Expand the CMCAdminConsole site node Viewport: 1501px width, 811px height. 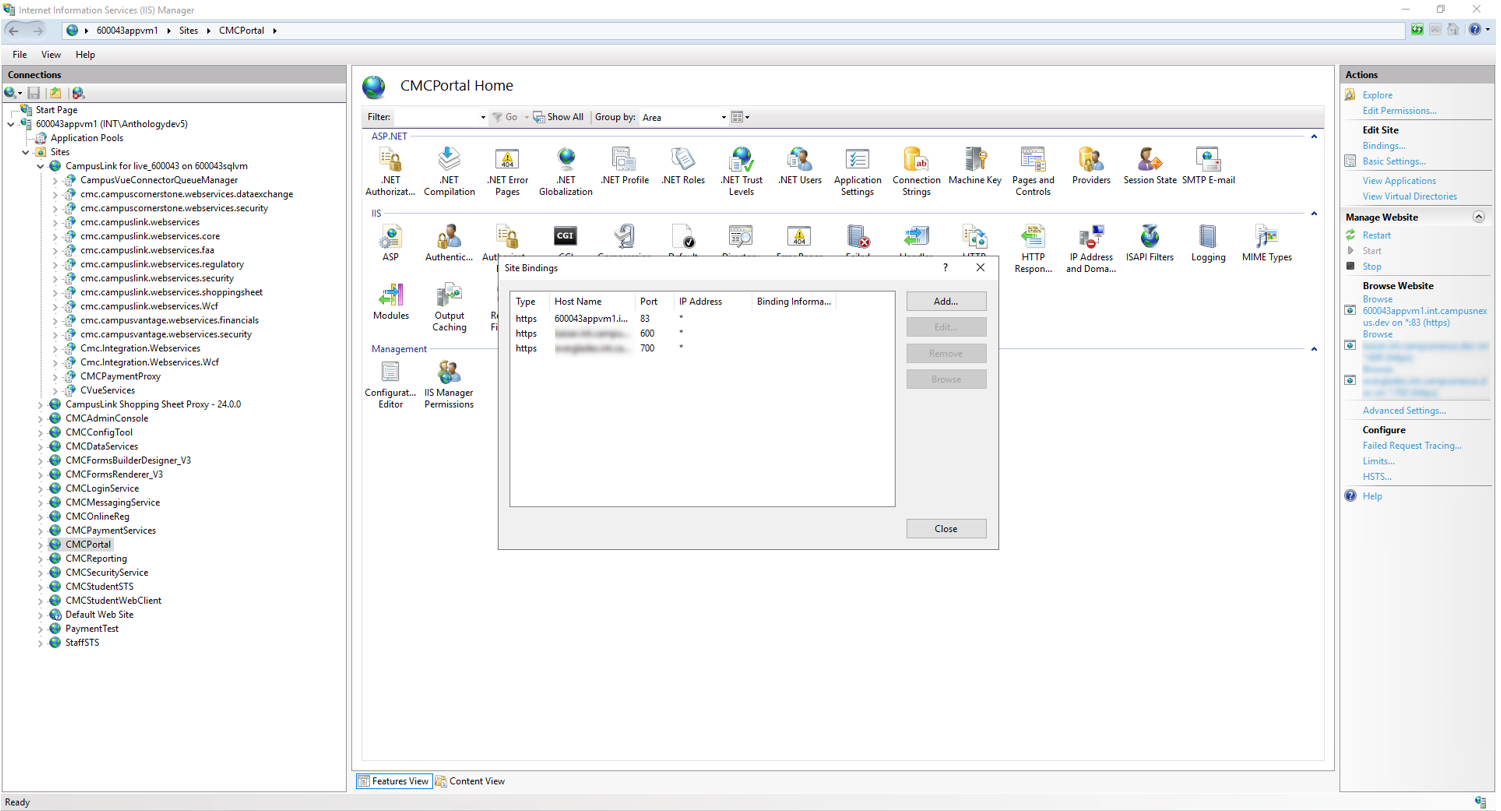click(x=41, y=418)
